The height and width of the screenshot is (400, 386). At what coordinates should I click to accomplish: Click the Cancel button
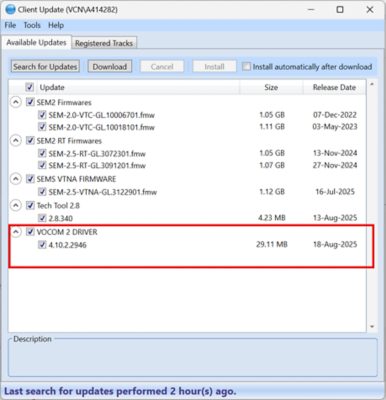click(x=162, y=67)
